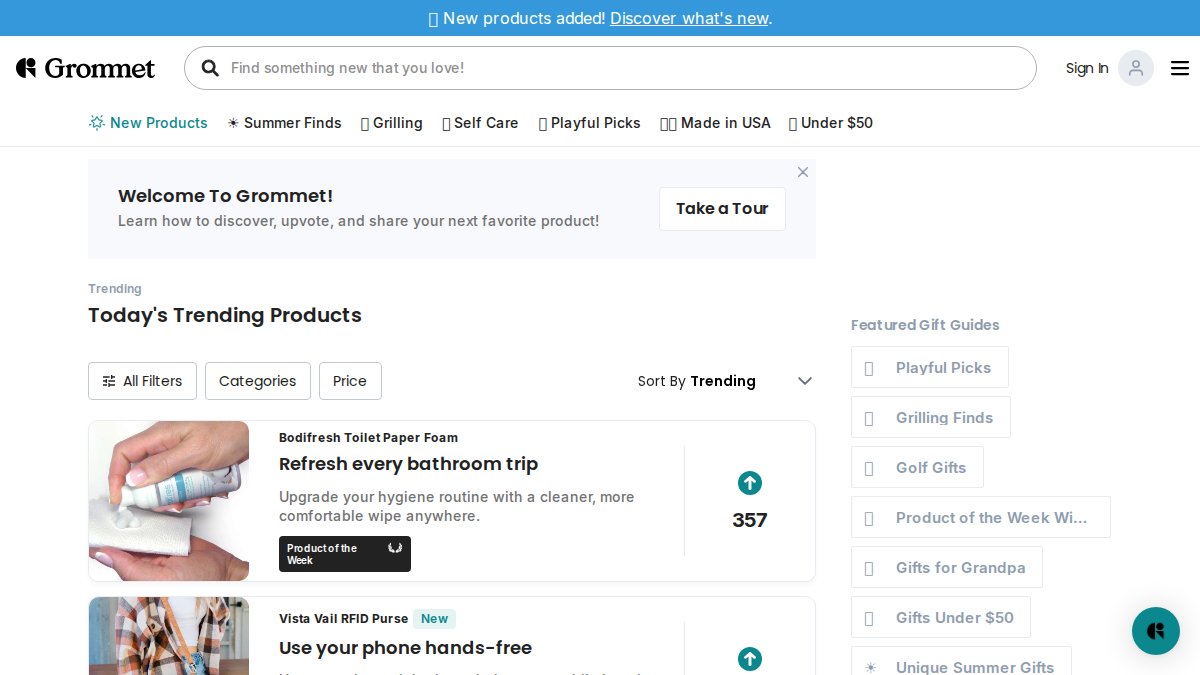Open the Made in USA category
The image size is (1200, 675).
point(715,123)
